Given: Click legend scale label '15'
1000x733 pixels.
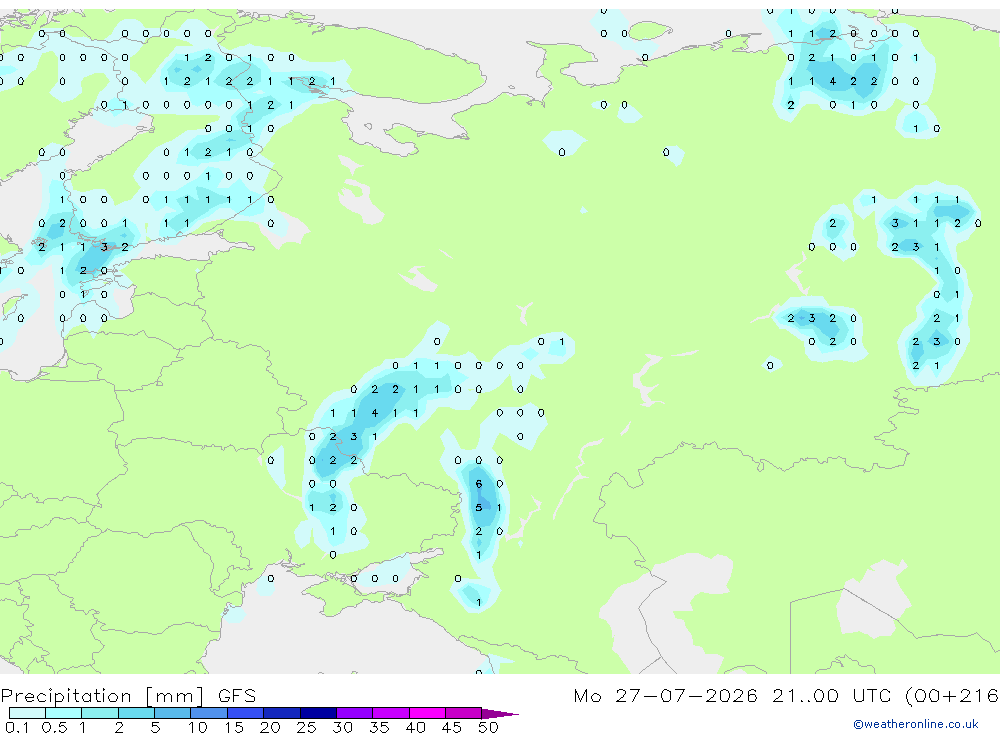Looking at the screenshot, I should tap(234, 727).
